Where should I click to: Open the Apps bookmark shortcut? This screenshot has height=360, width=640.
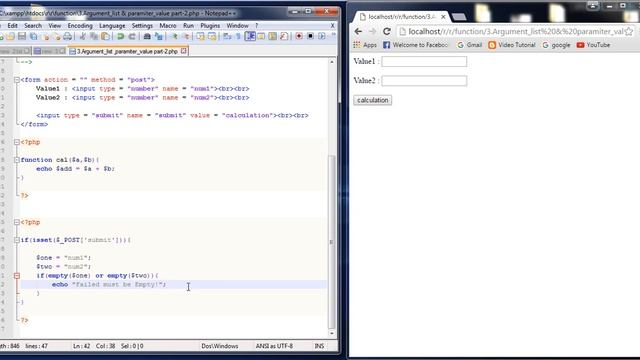pos(365,45)
